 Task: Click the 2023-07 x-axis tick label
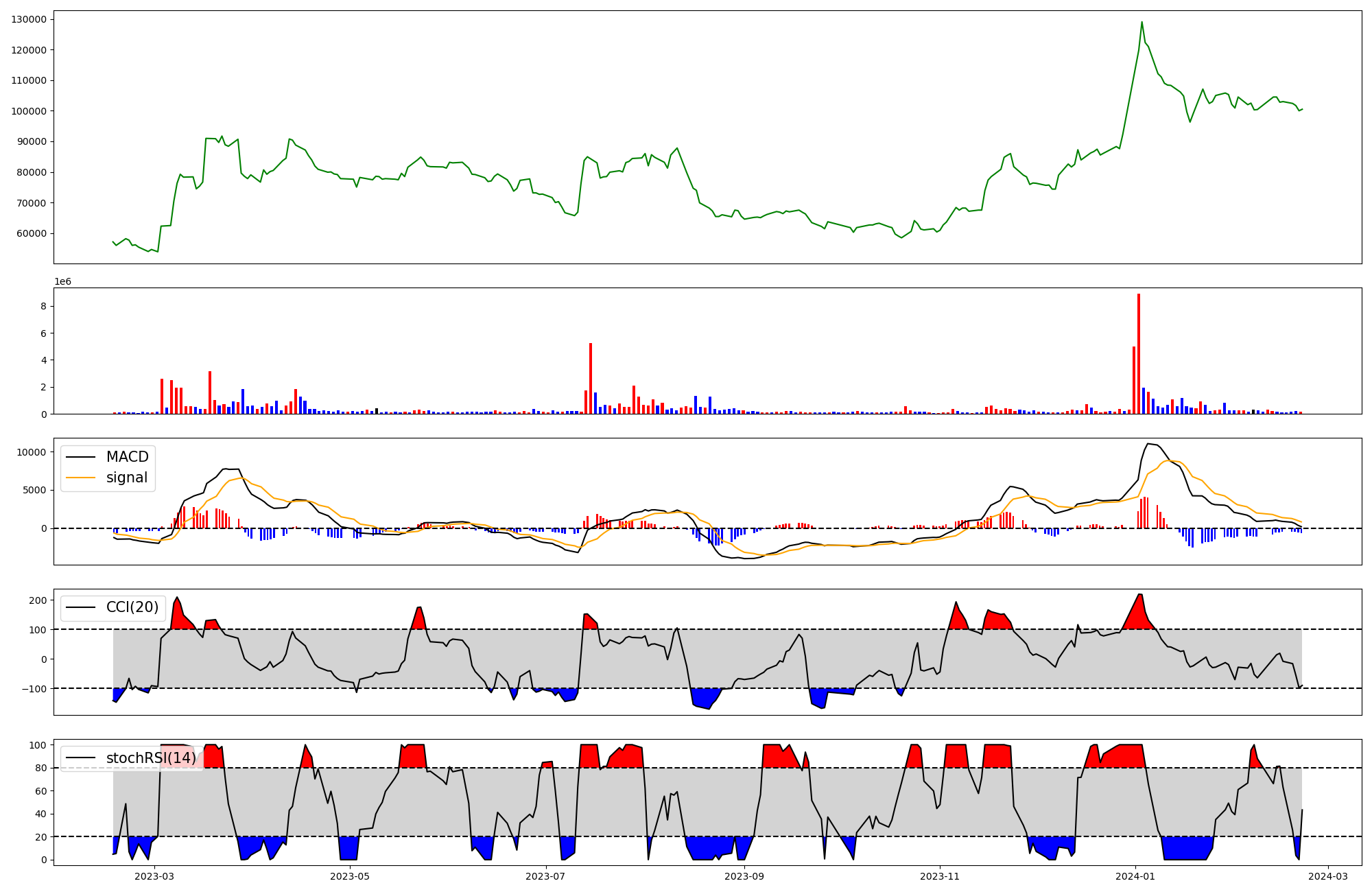point(545,876)
